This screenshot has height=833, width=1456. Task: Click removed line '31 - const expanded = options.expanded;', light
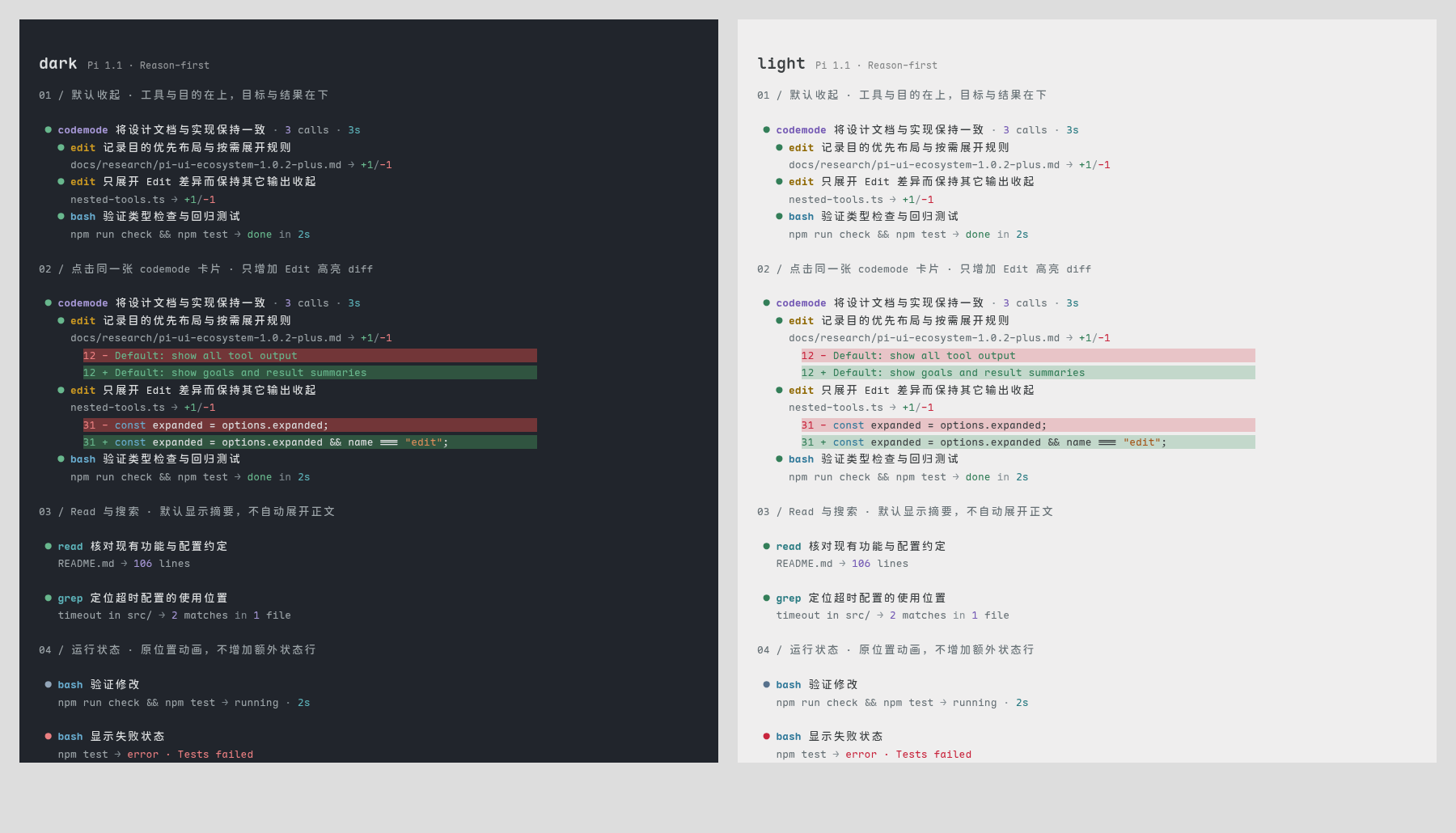click(x=1028, y=425)
